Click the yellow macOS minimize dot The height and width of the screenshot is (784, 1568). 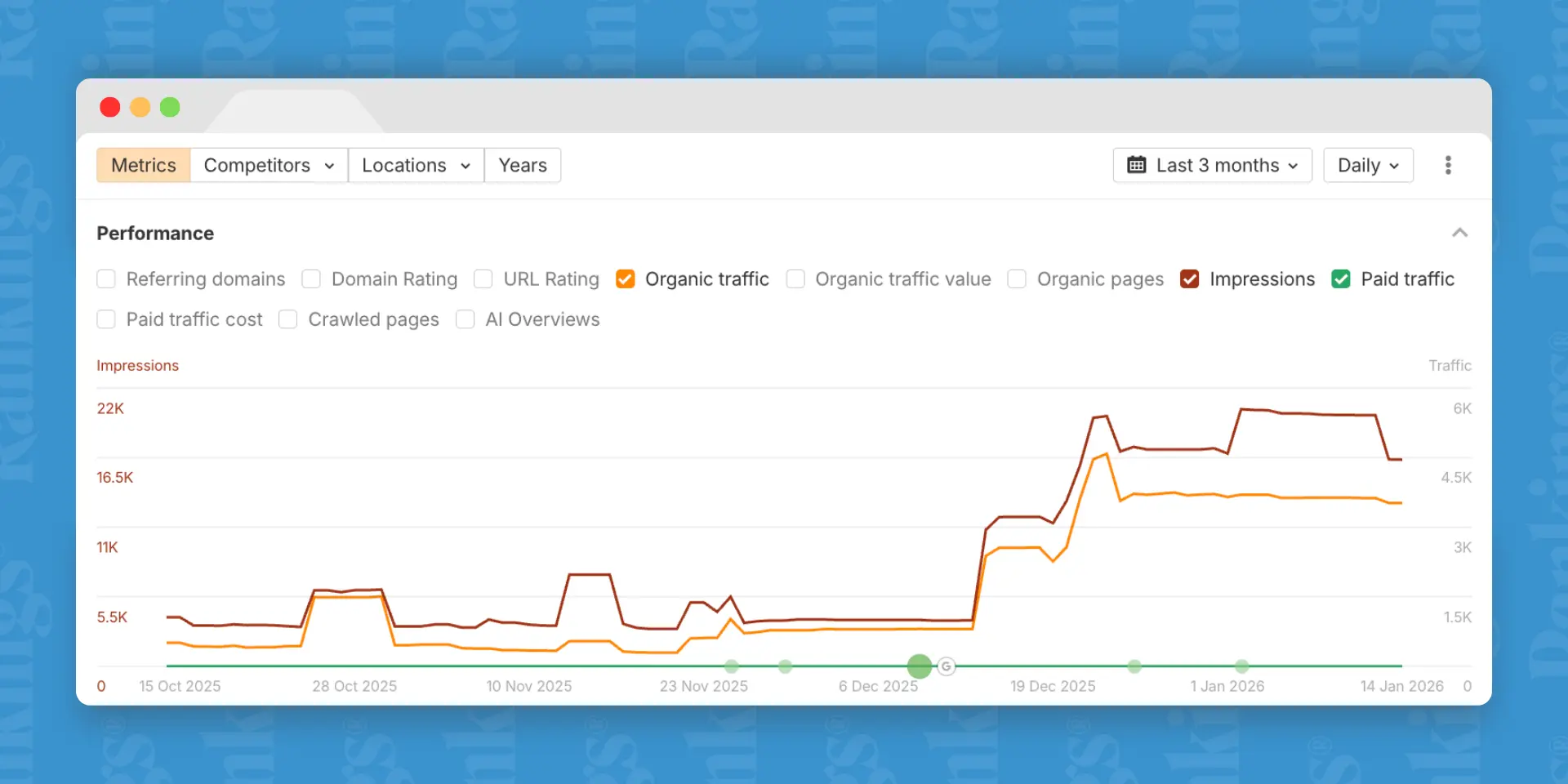(140, 107)
